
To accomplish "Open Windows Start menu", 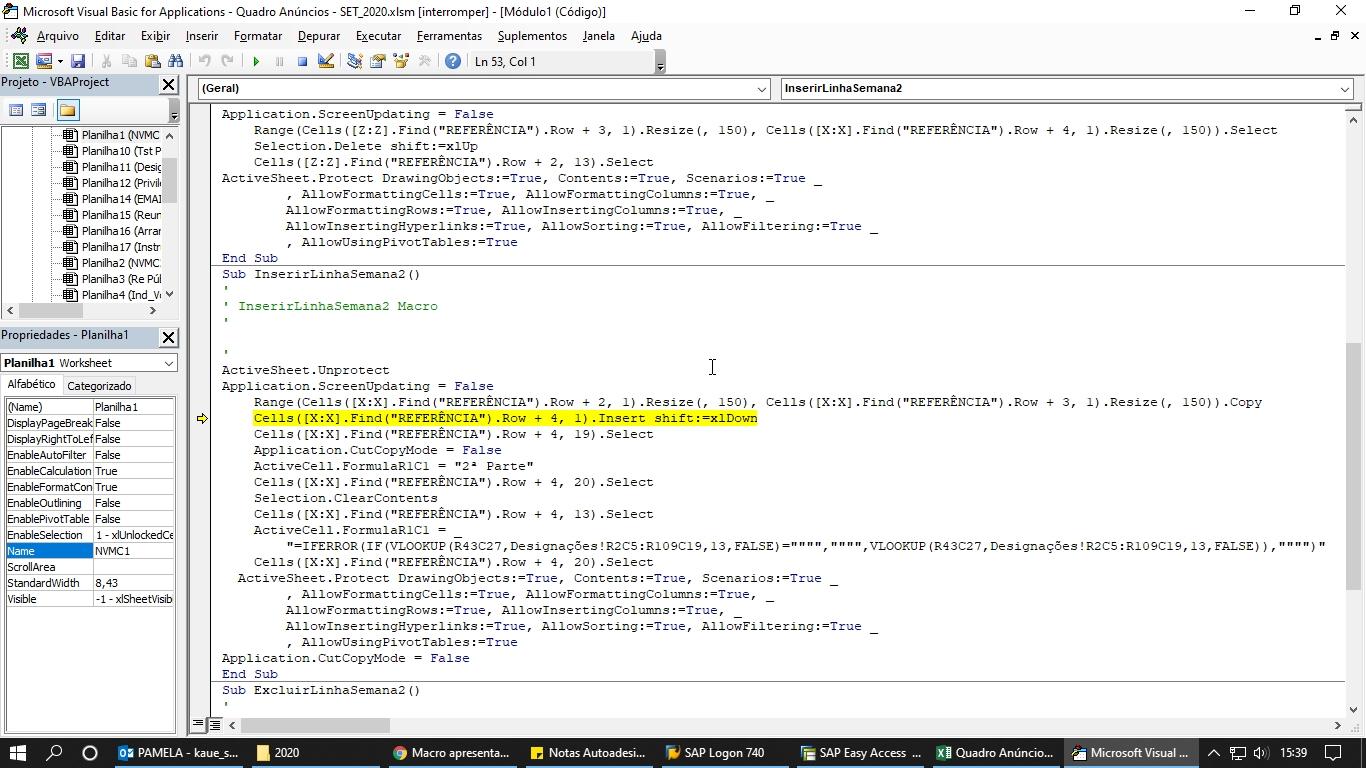I will click(x=19, y=753).
